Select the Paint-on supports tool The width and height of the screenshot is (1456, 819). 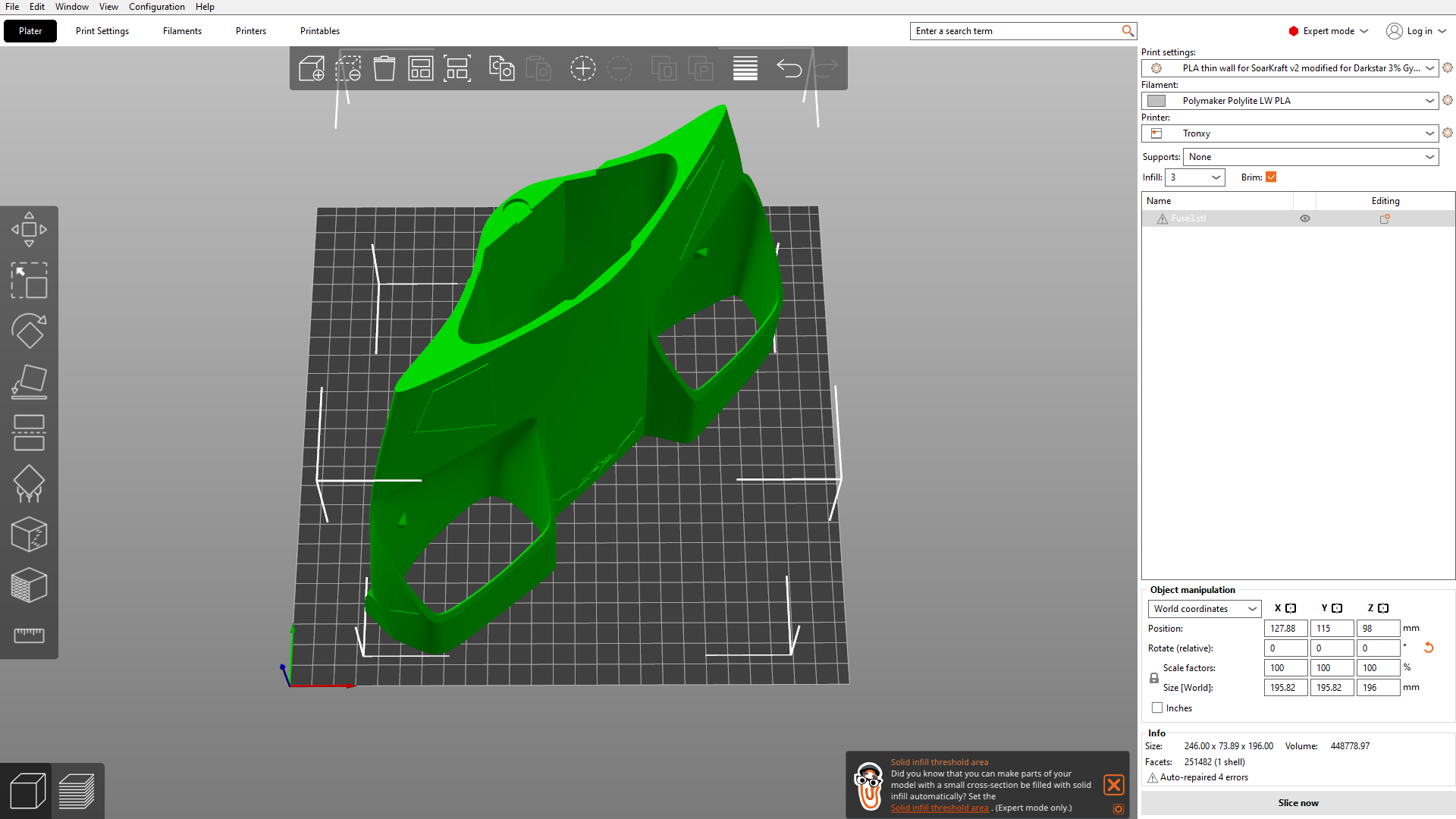(29, 483)
